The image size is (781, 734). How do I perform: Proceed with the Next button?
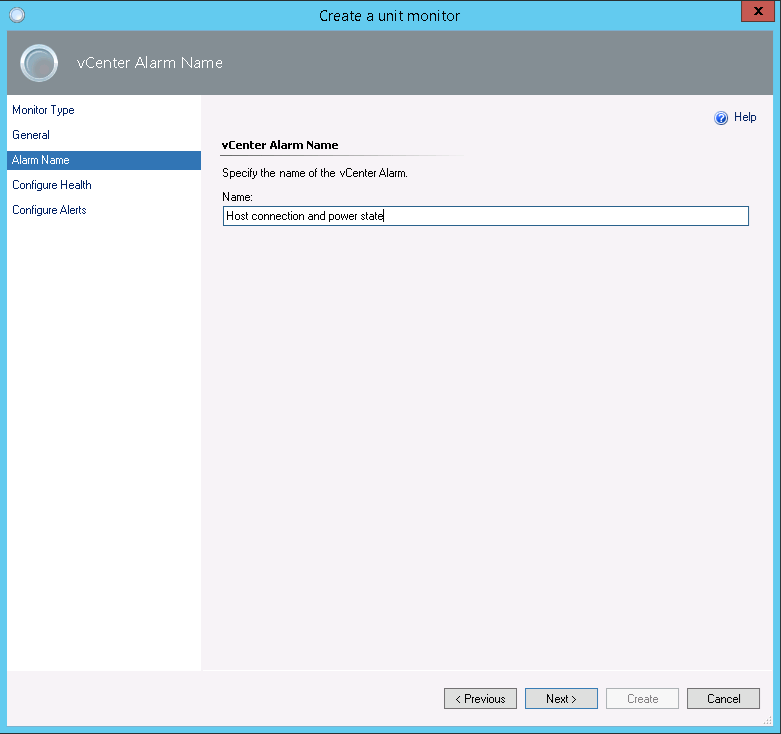561,699
